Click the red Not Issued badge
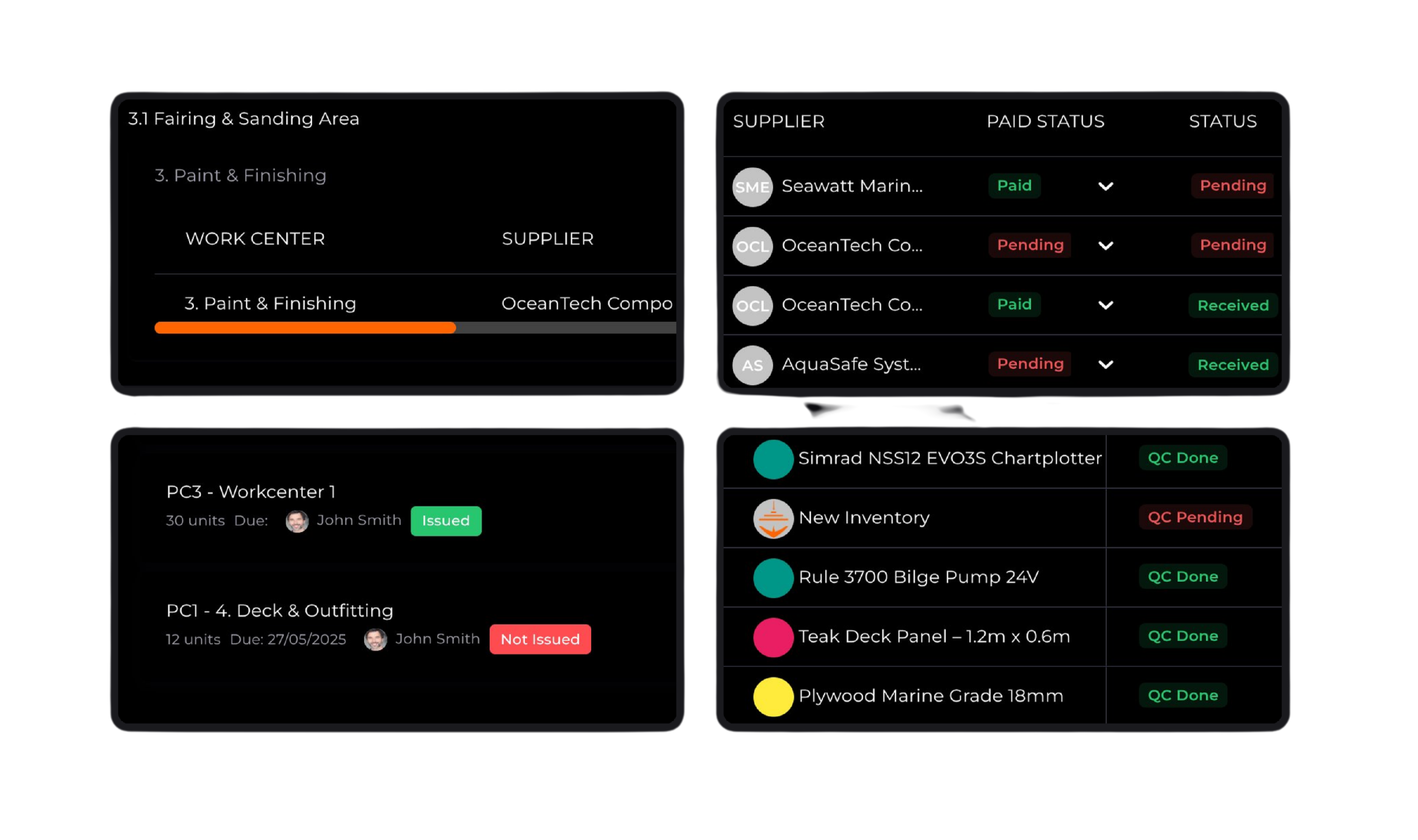The image size is (1418, 840). (540, 639)
